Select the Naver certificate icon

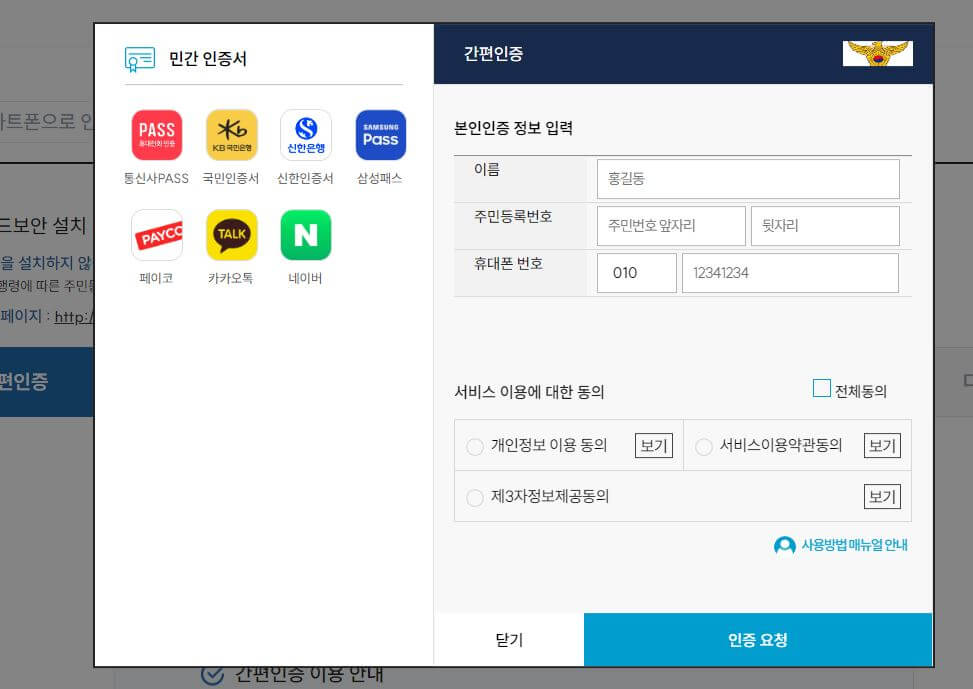(306, 235)
